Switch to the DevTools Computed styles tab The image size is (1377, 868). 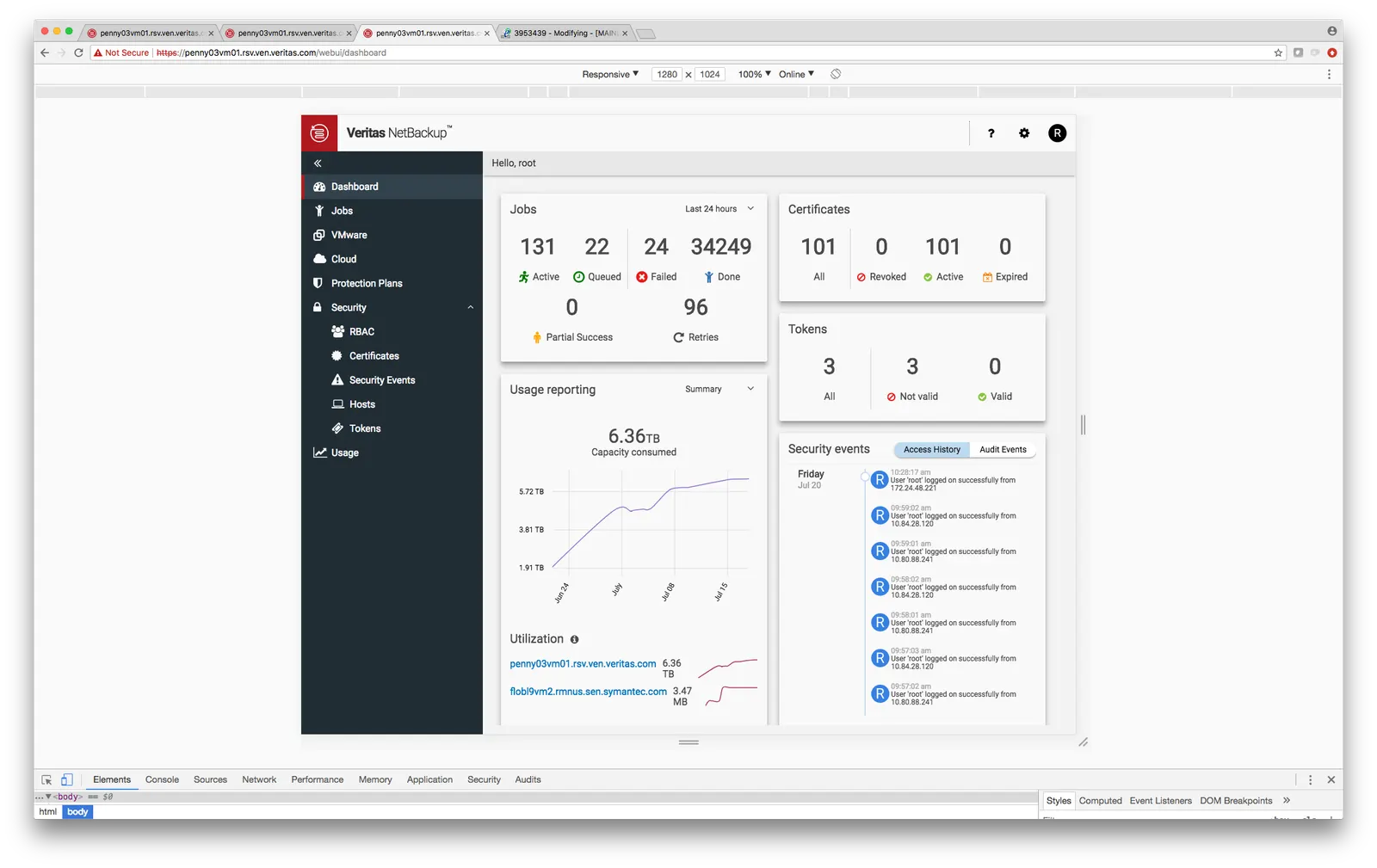1100,801
